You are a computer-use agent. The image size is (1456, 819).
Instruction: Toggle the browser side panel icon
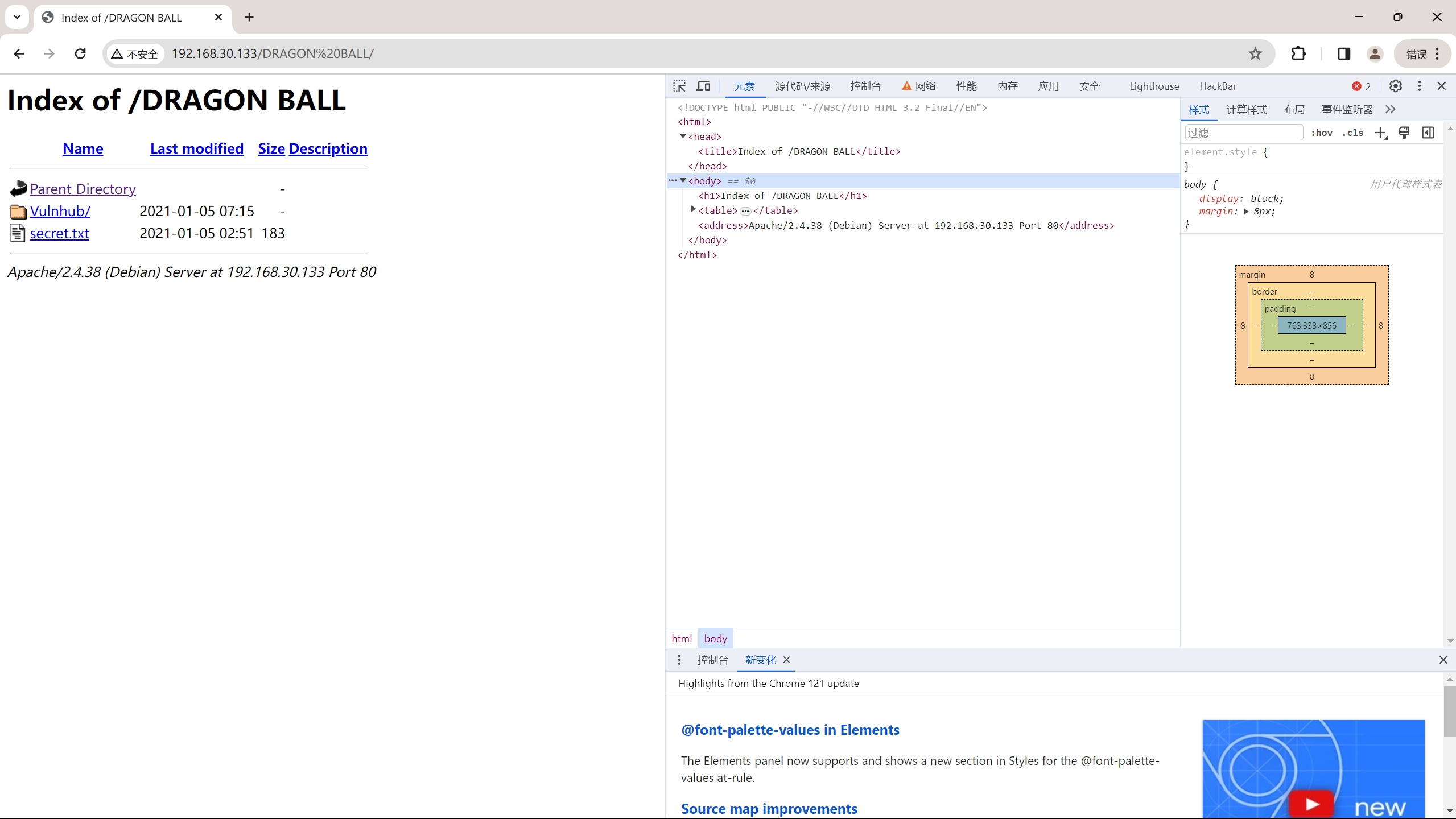1344,54
